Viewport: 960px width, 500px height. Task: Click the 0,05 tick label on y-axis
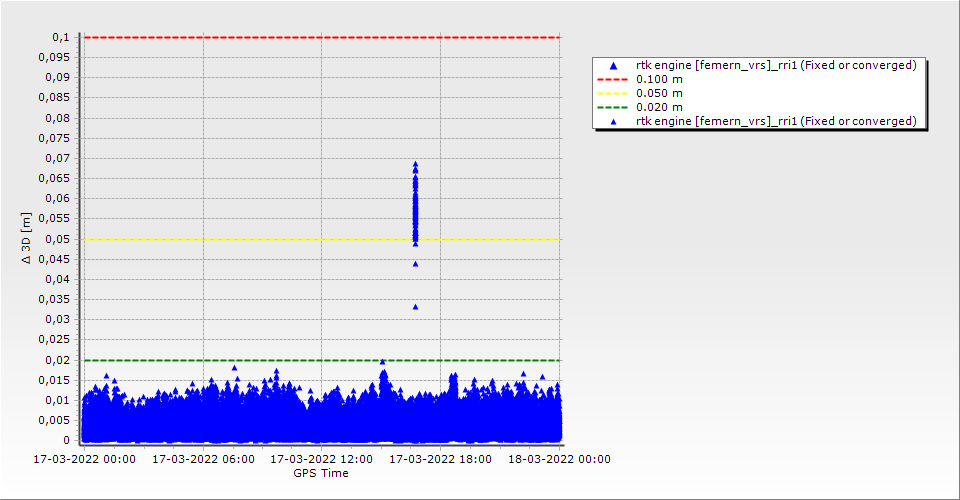click(x=58, y=239)
